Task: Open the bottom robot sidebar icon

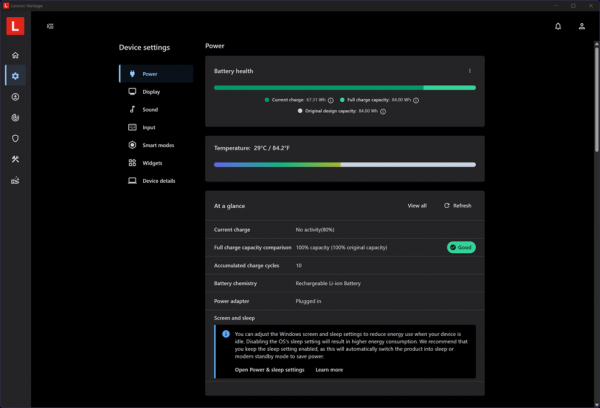Action: [x=15, y=180]
